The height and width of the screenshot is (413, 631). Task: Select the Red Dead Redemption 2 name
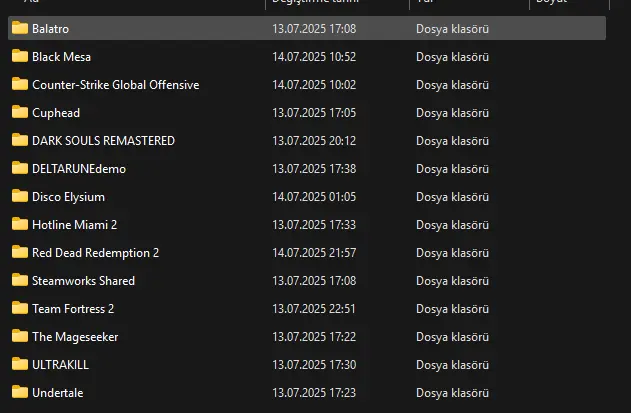click(x=95, y=253)
